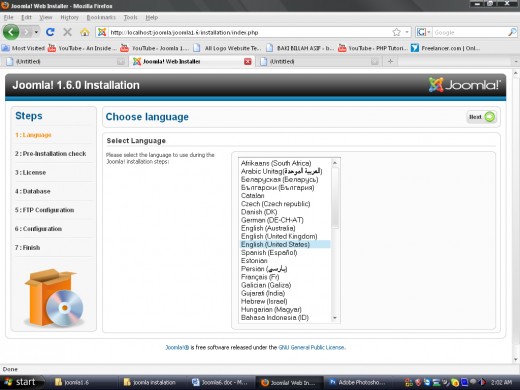Open the File menu
Screen dimensions: 520x390
tap(8, 17)
